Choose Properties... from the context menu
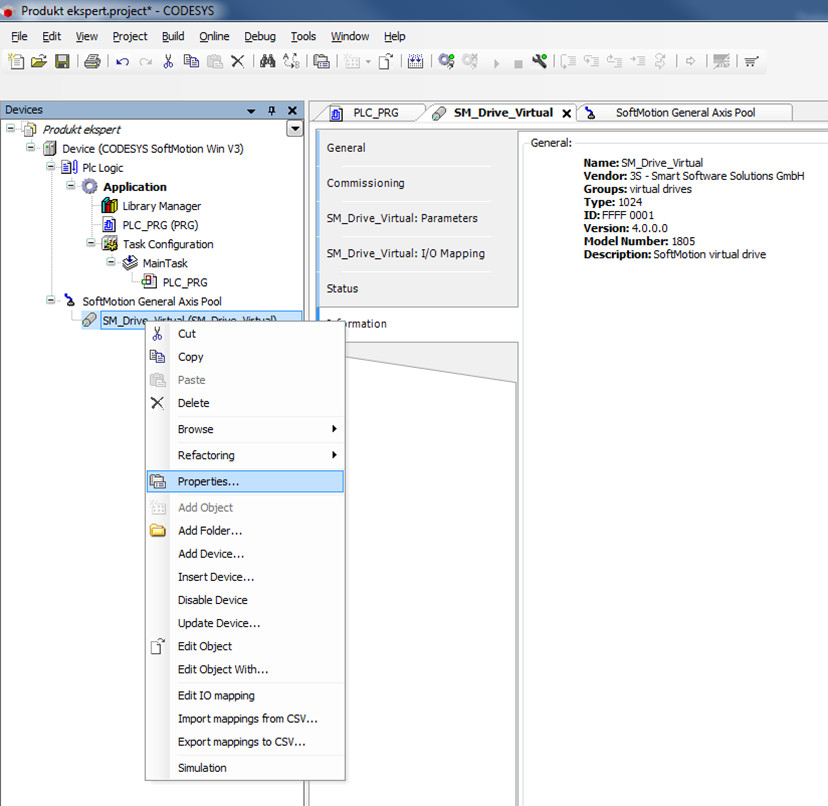828x806 pixels. click(x=246, y=481)
